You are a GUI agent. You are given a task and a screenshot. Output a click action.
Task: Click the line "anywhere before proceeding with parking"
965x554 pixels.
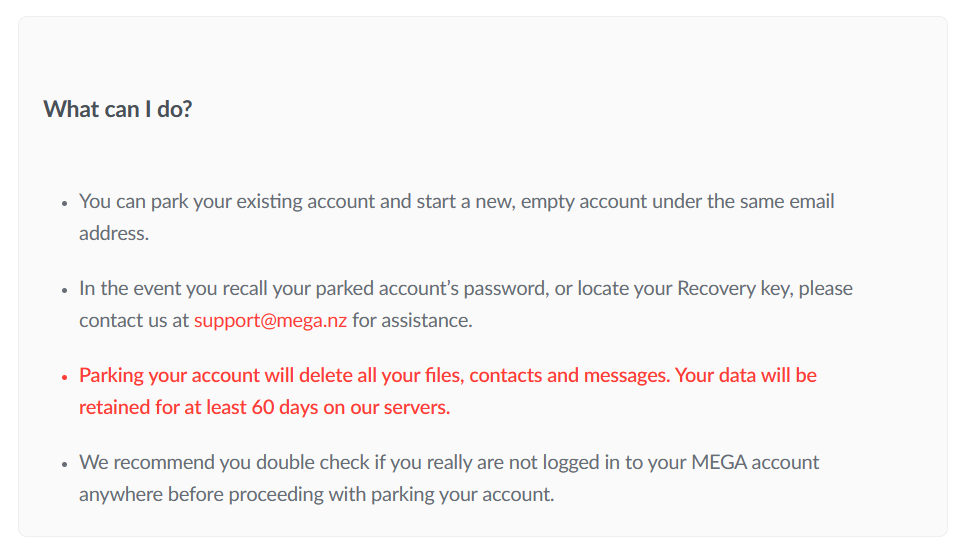[316, 495]
